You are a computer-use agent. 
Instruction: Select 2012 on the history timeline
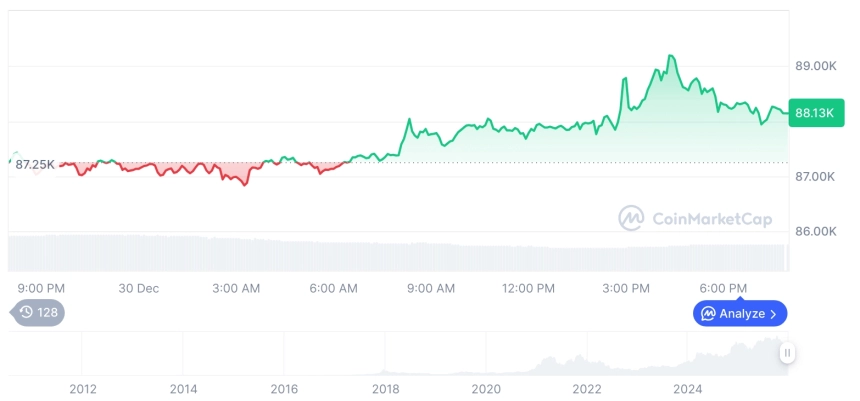pyautogui.click(x=83, y=388)
